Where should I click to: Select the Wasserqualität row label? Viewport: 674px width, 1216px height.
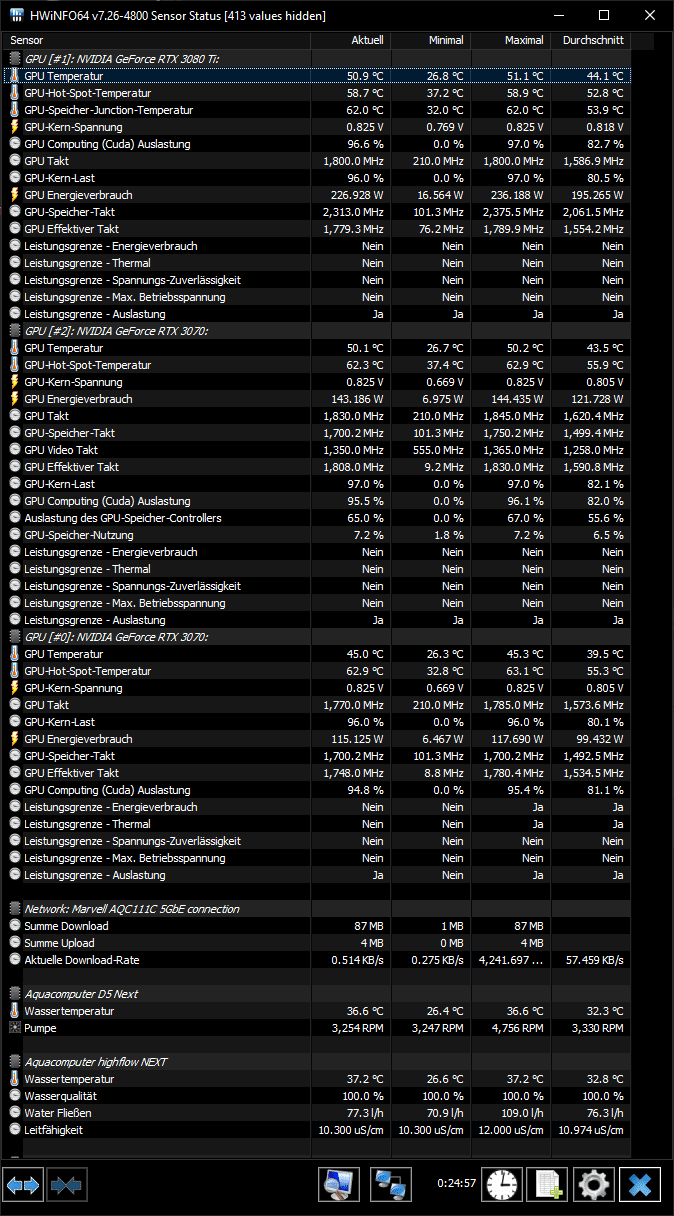tap(60, 1096)
